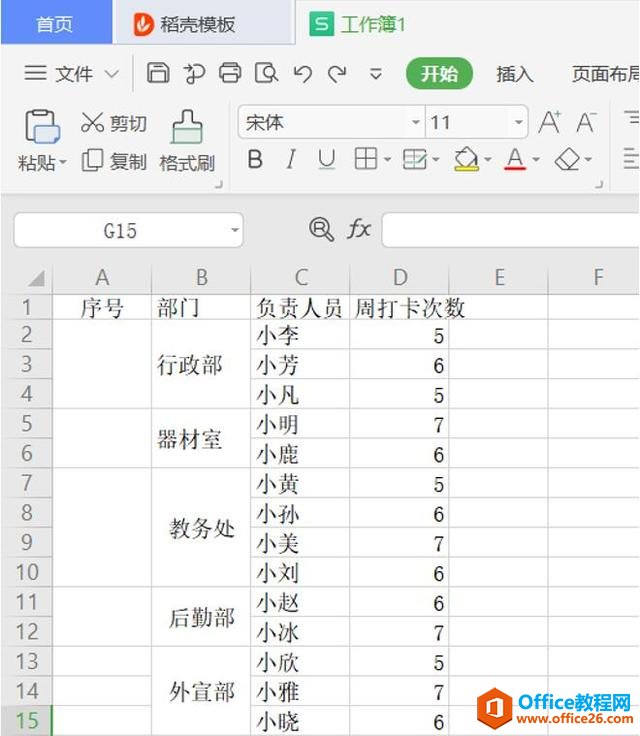The height and width of the screenshot is (736, 640).
Task: Select column D header
Action: [400, 278]
